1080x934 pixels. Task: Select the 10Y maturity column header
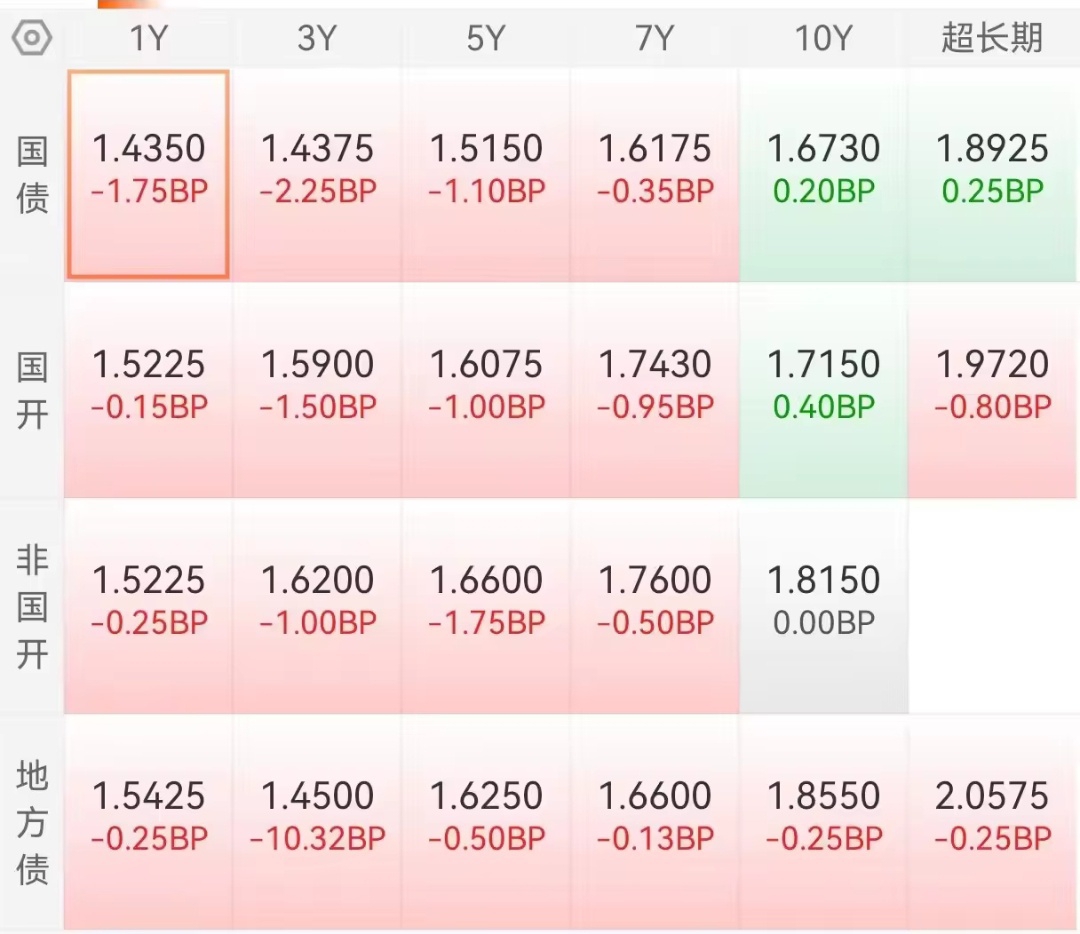pyautogui.click(x=823, y=39)
